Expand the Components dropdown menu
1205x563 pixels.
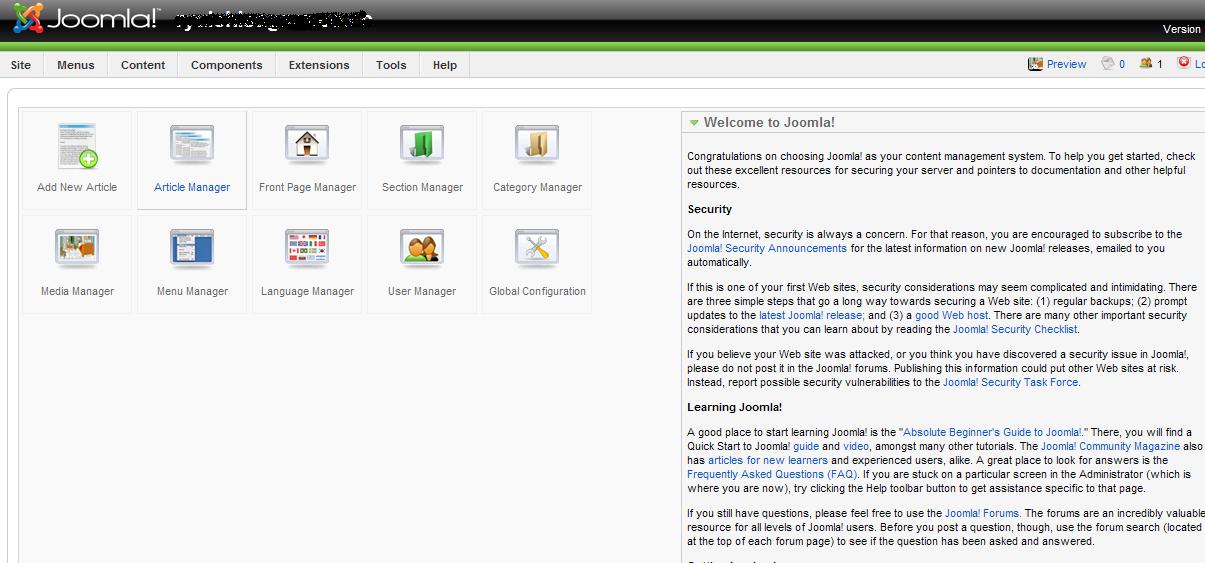click(226, 65)
